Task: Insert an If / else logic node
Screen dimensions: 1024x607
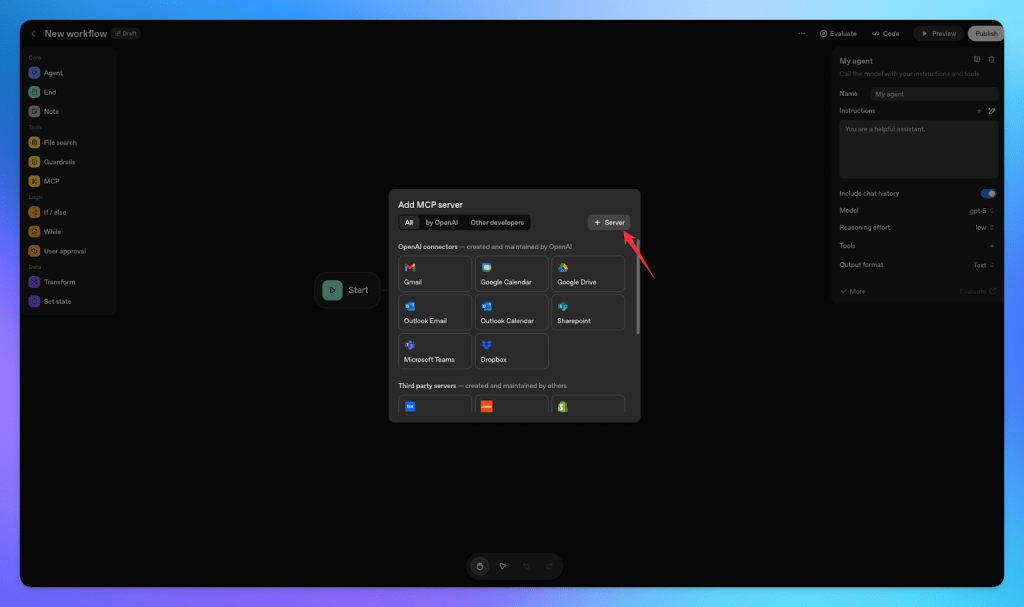Action: coord(56,211)
